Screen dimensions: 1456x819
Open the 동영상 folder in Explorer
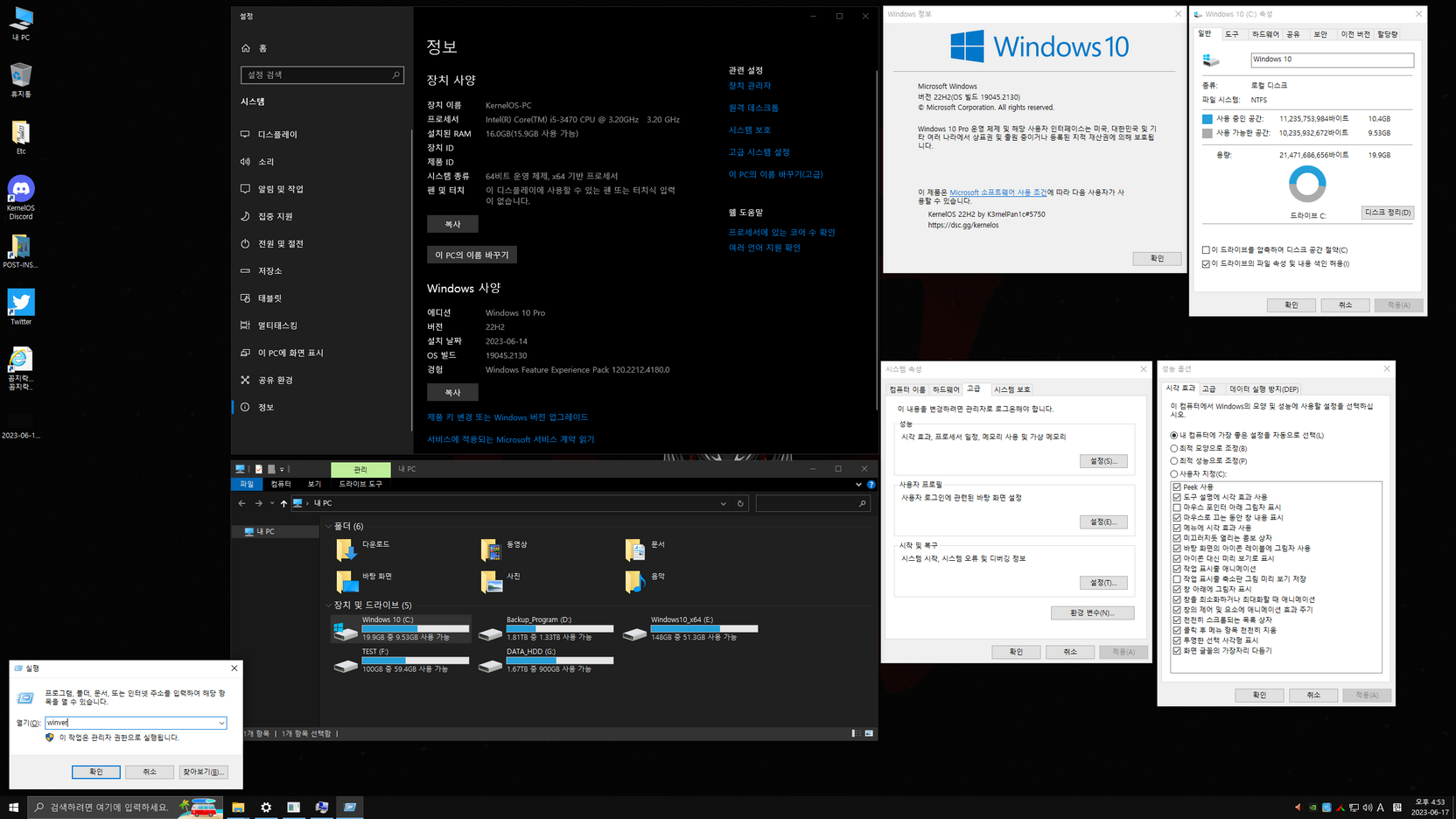click(504, 549)
